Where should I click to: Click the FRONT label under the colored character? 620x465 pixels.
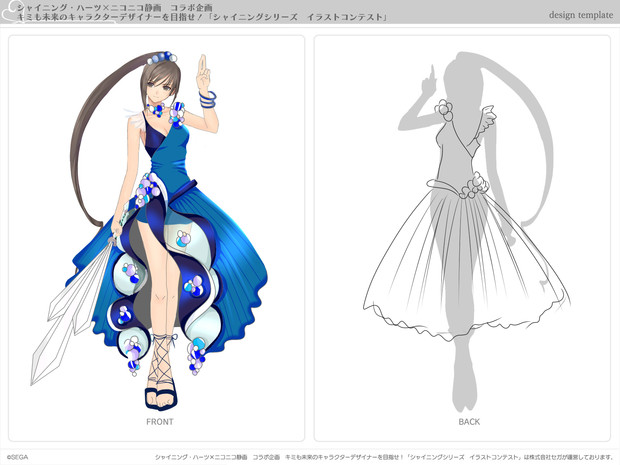160,422
